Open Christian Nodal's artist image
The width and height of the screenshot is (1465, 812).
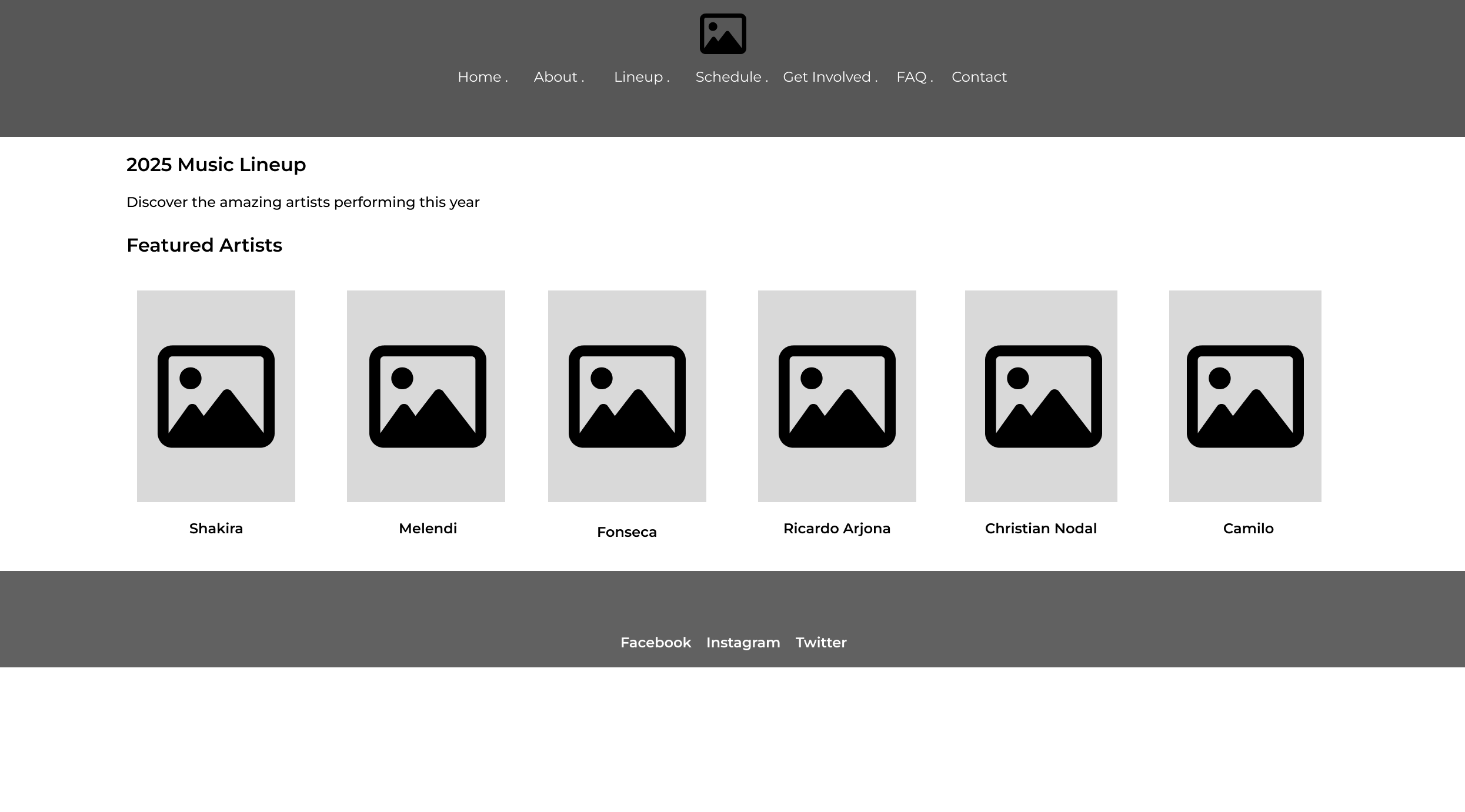tap(1041, 396)
